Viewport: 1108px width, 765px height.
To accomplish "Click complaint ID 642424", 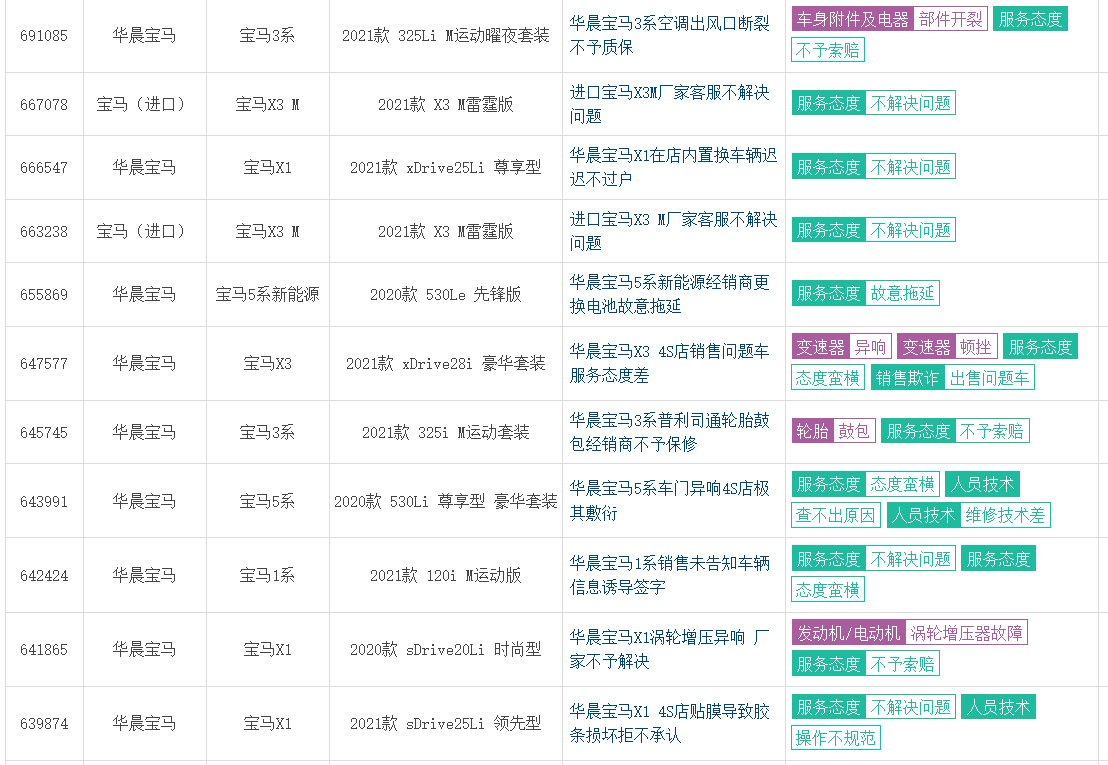I will 44,575.
